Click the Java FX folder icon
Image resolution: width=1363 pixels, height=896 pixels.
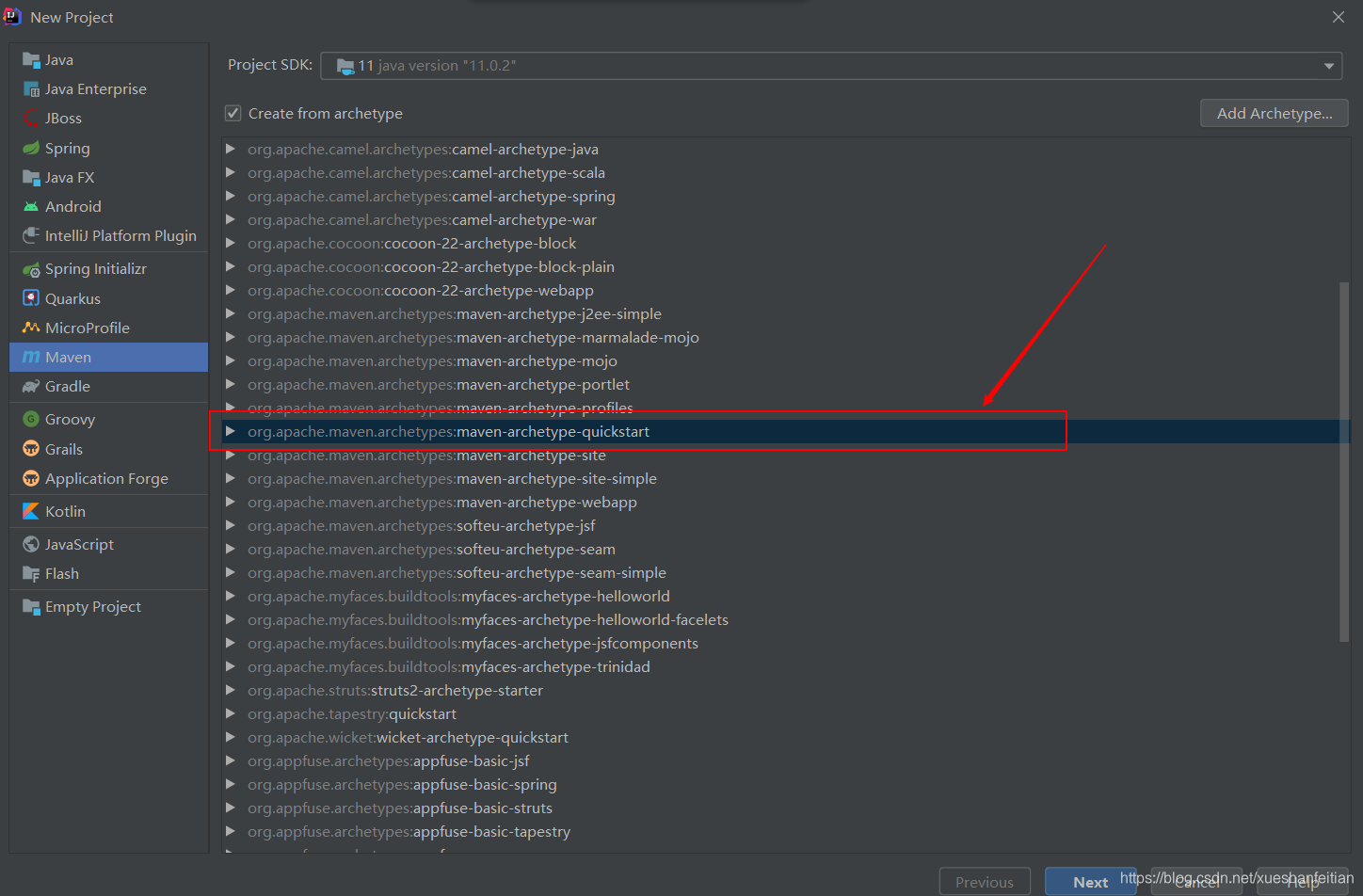click(31, 178)
